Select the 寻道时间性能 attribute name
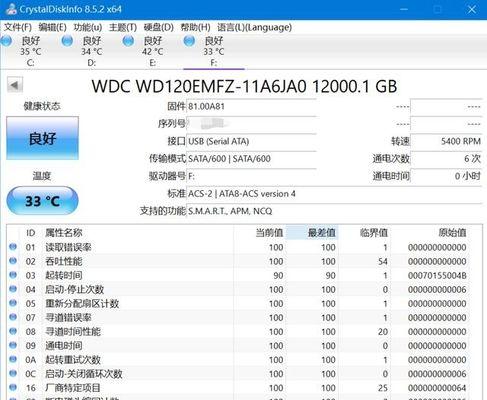Viewport: 487px width, 400px height. pyautogui.click(x=73, y=332)
